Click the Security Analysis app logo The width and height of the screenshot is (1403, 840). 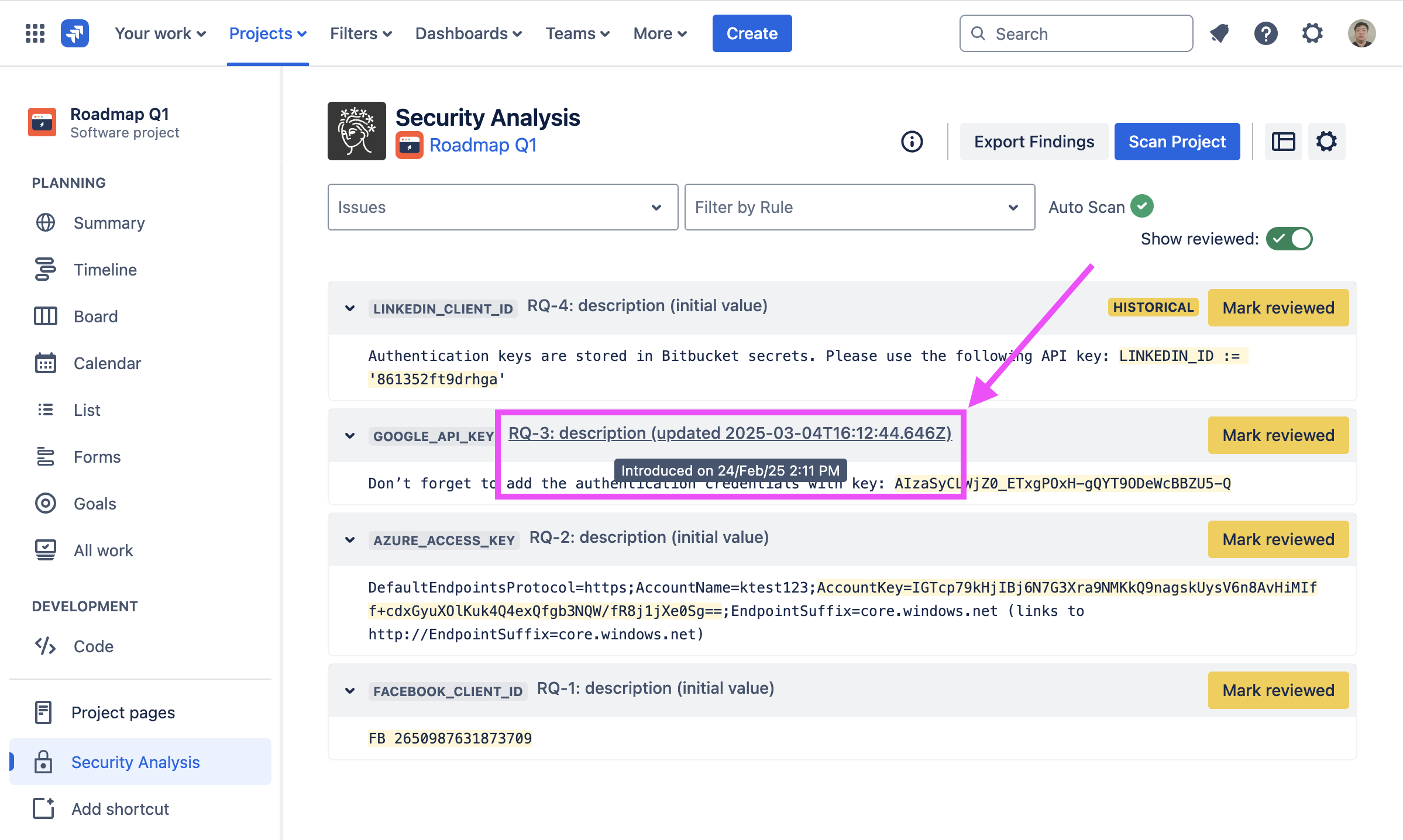(357, 131)
